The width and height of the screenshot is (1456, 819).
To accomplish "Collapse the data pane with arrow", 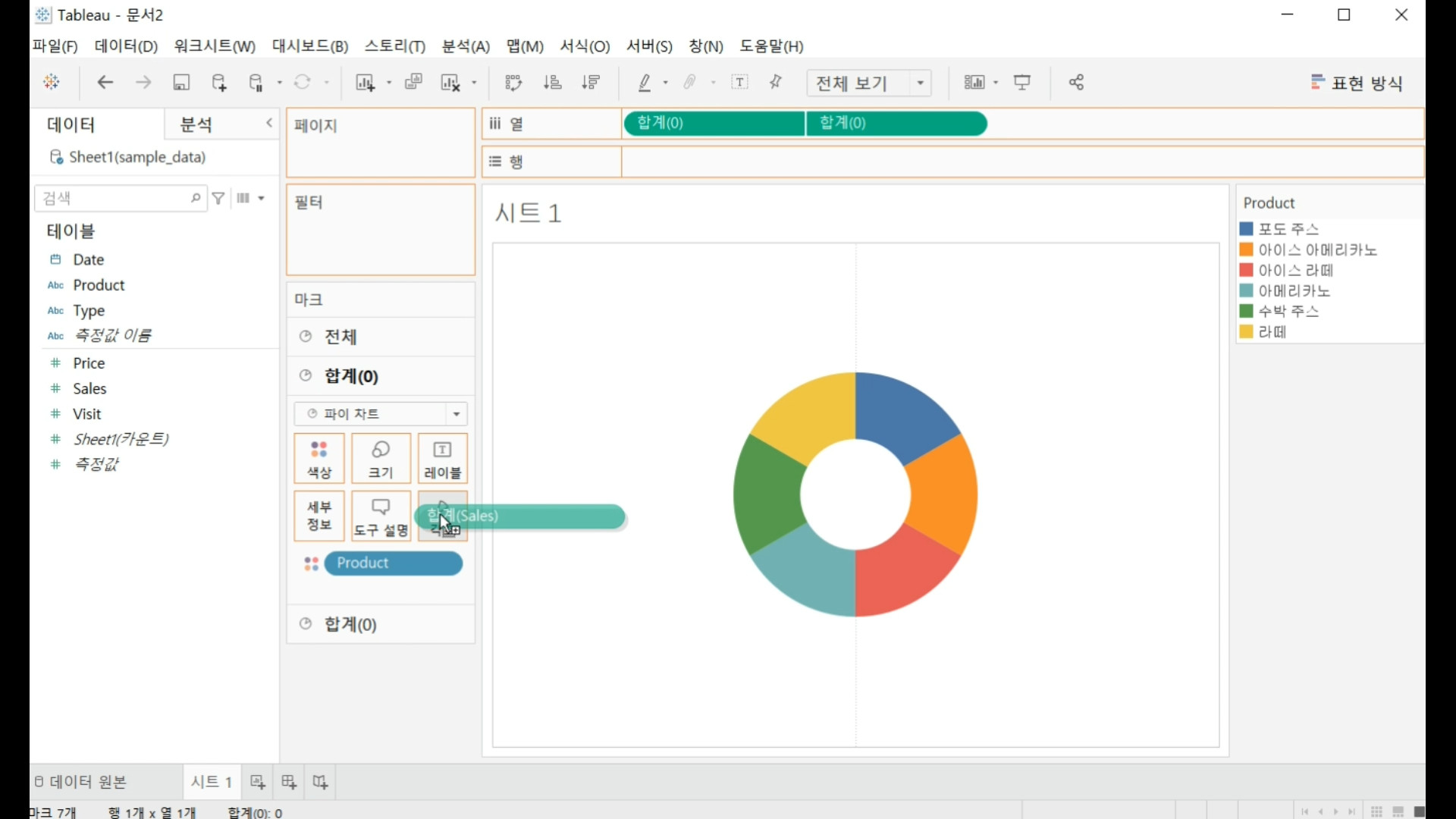I will click(269, 123).
